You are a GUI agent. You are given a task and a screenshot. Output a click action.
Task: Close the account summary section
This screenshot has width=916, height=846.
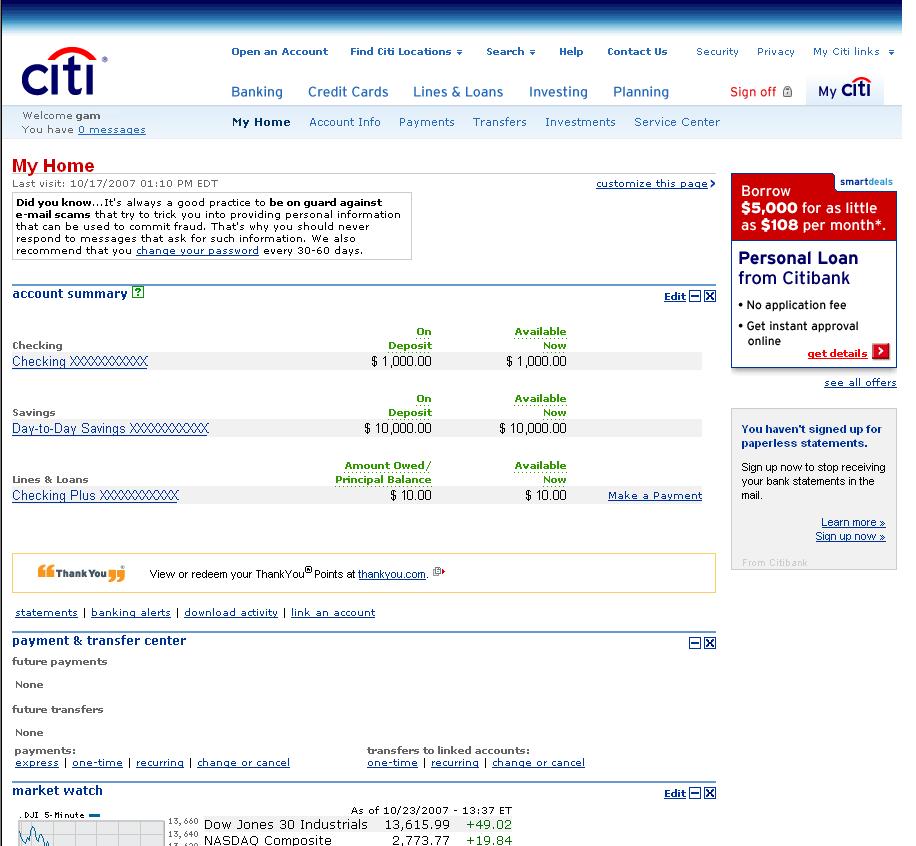710,296
